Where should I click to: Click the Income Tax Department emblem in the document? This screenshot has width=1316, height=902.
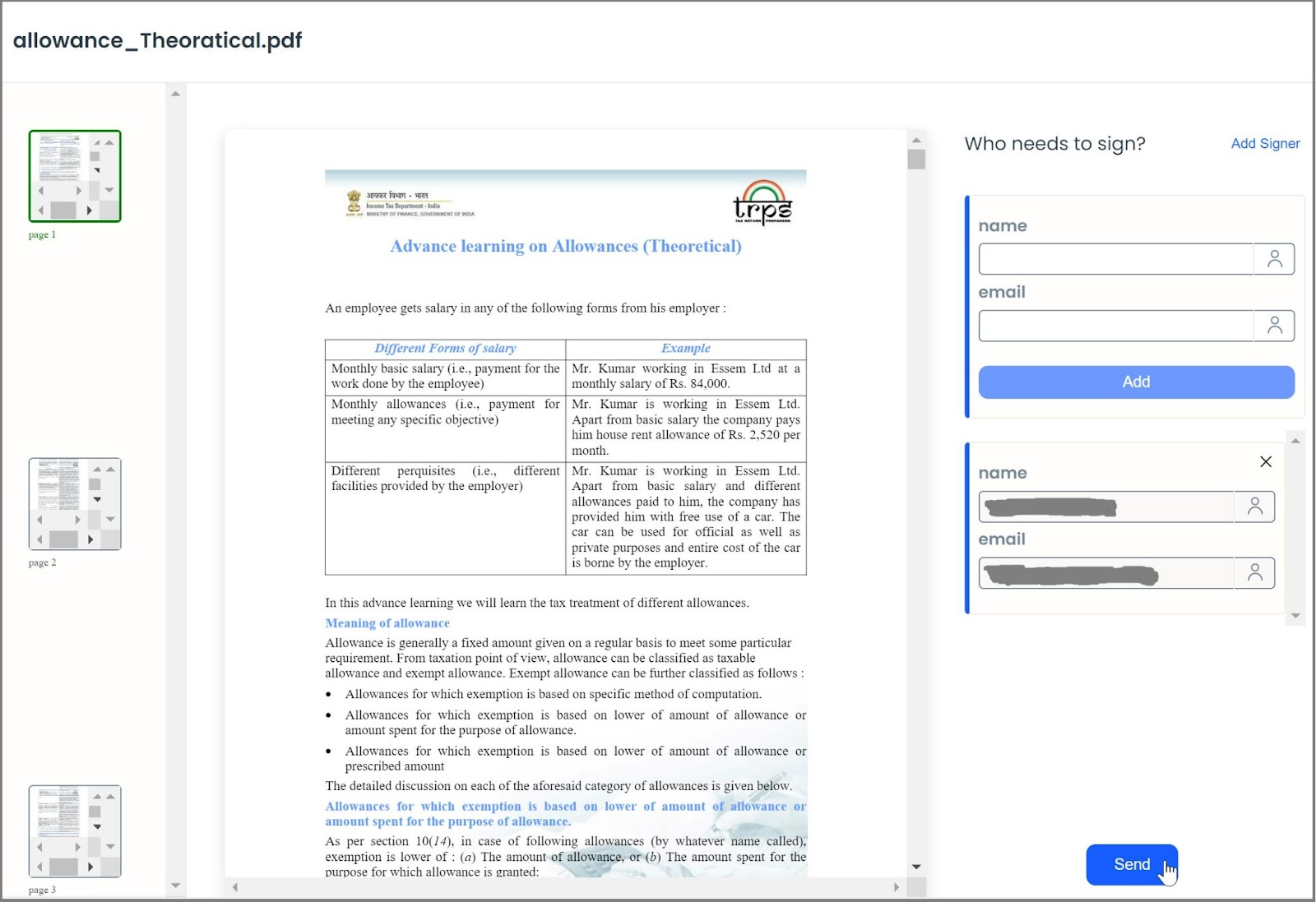[x=354, y=203]
